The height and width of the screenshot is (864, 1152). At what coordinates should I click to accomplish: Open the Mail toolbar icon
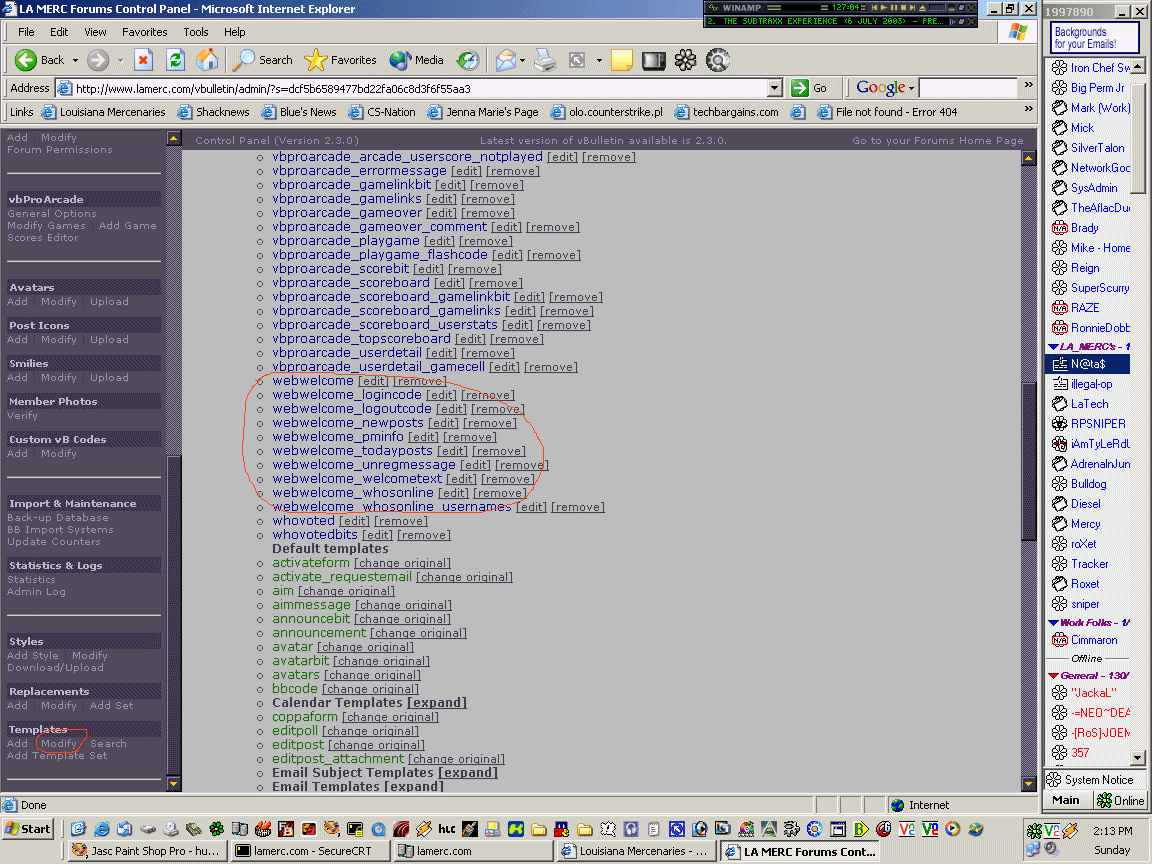pyautogui.click(x=506, y=60)
